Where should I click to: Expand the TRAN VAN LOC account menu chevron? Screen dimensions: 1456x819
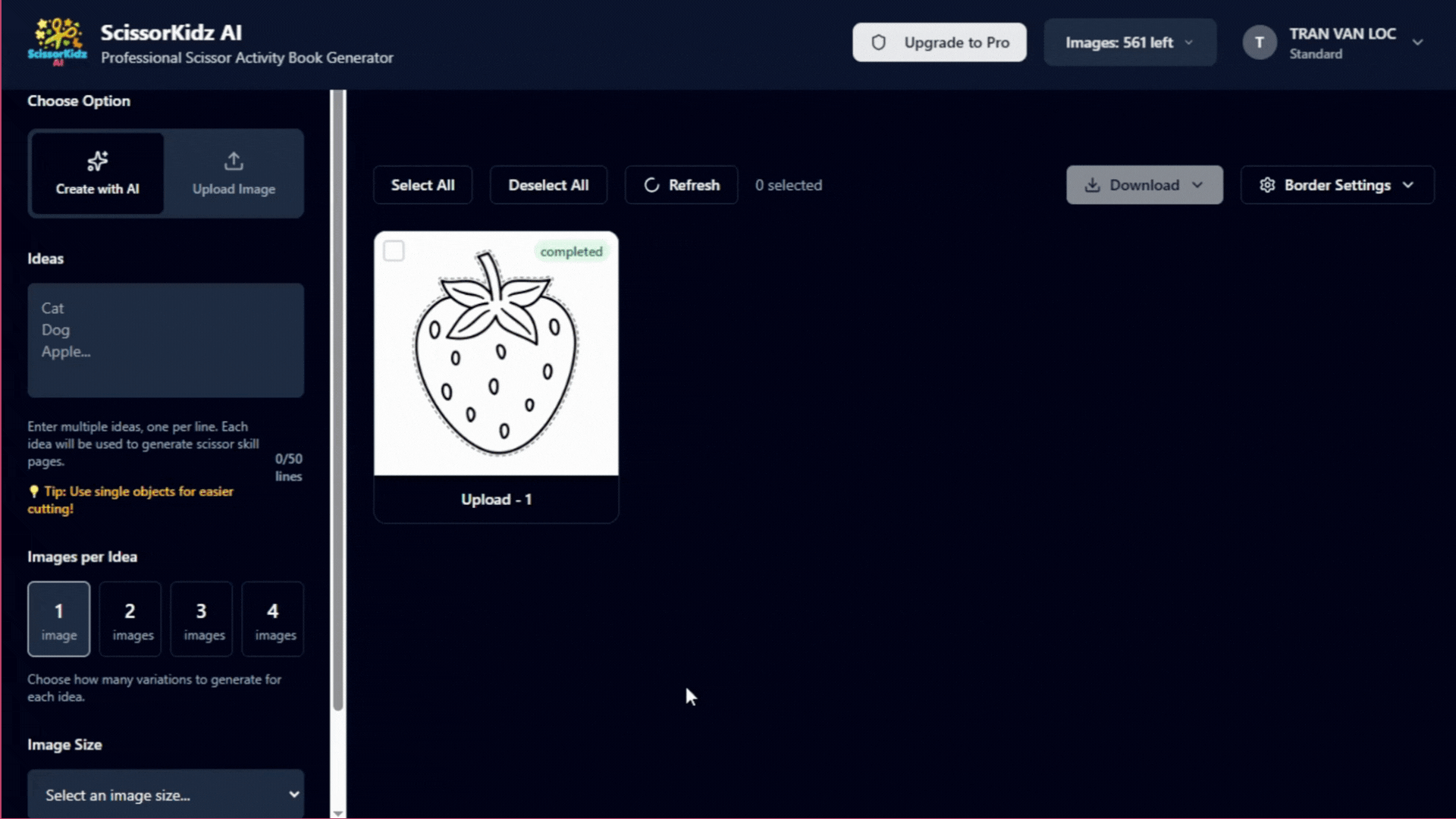(1417, 42)
